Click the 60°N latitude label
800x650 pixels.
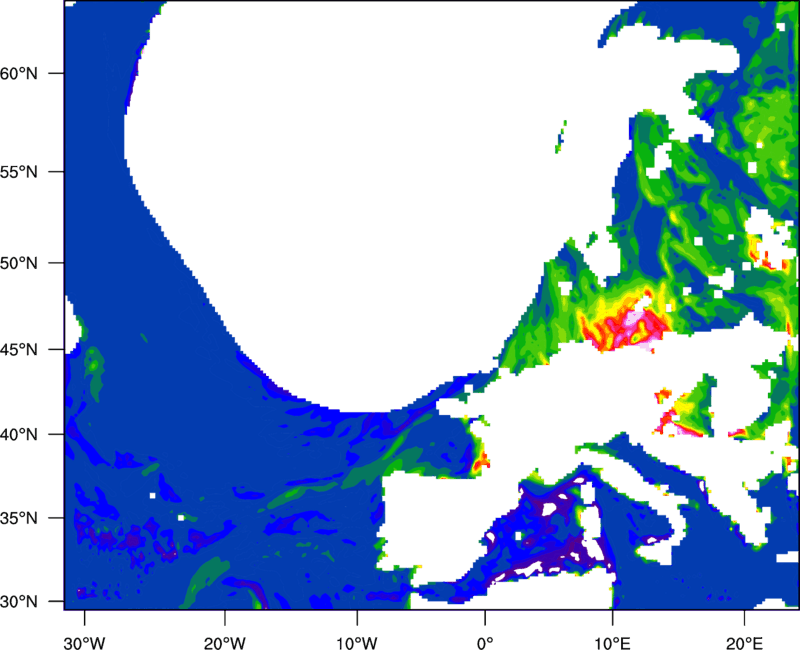[x=19, y=73]
